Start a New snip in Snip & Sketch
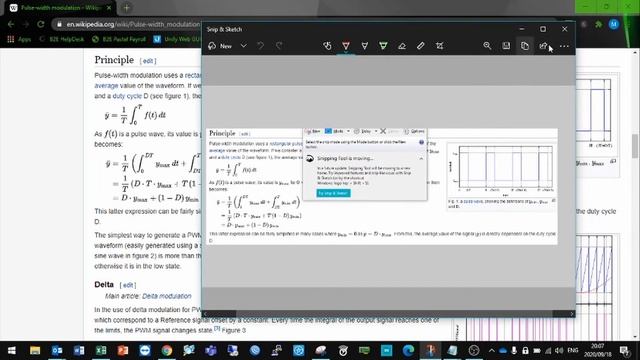This screenshot has height=360, width=640. point(220,46)
